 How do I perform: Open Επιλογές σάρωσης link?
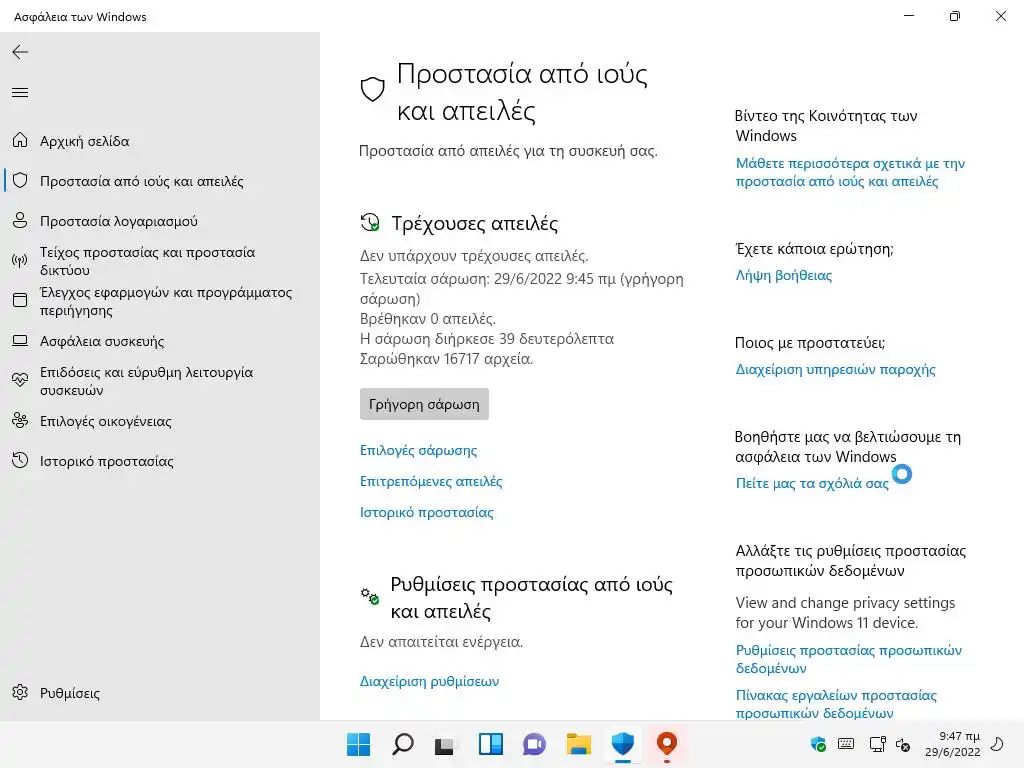point(418,450)
